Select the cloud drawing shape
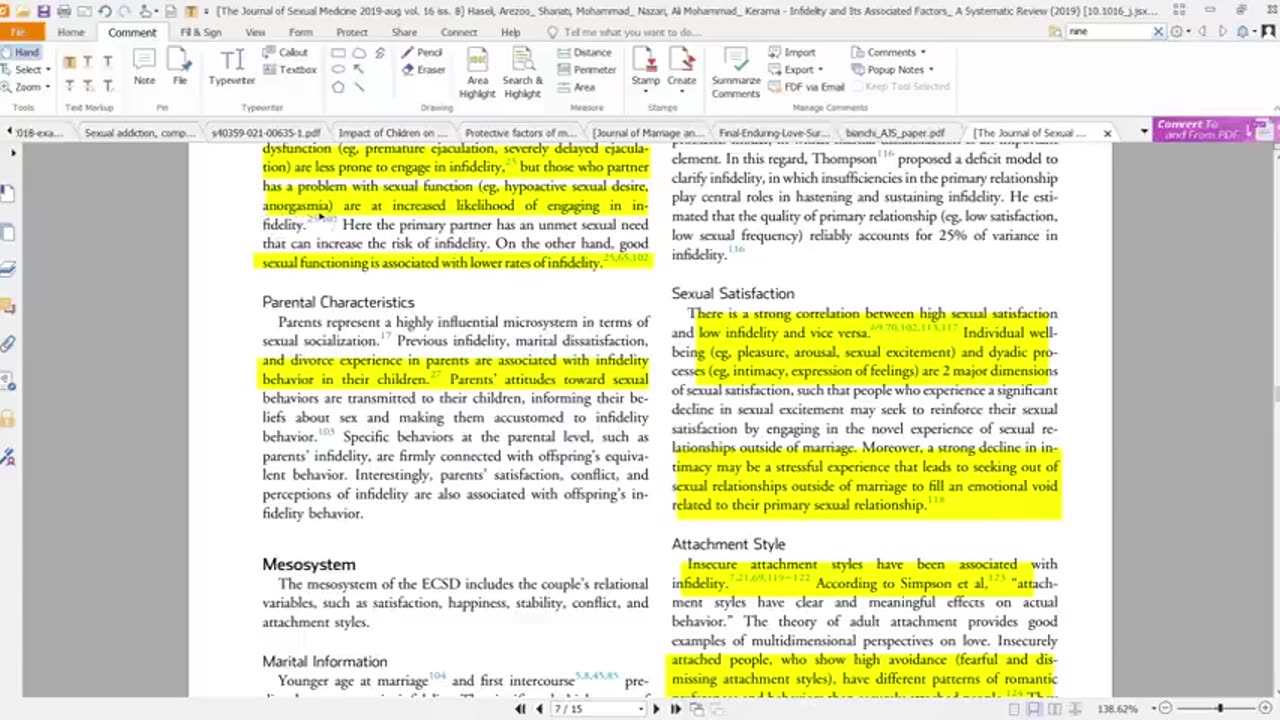1280x720 pixels. tap(359, 52)
